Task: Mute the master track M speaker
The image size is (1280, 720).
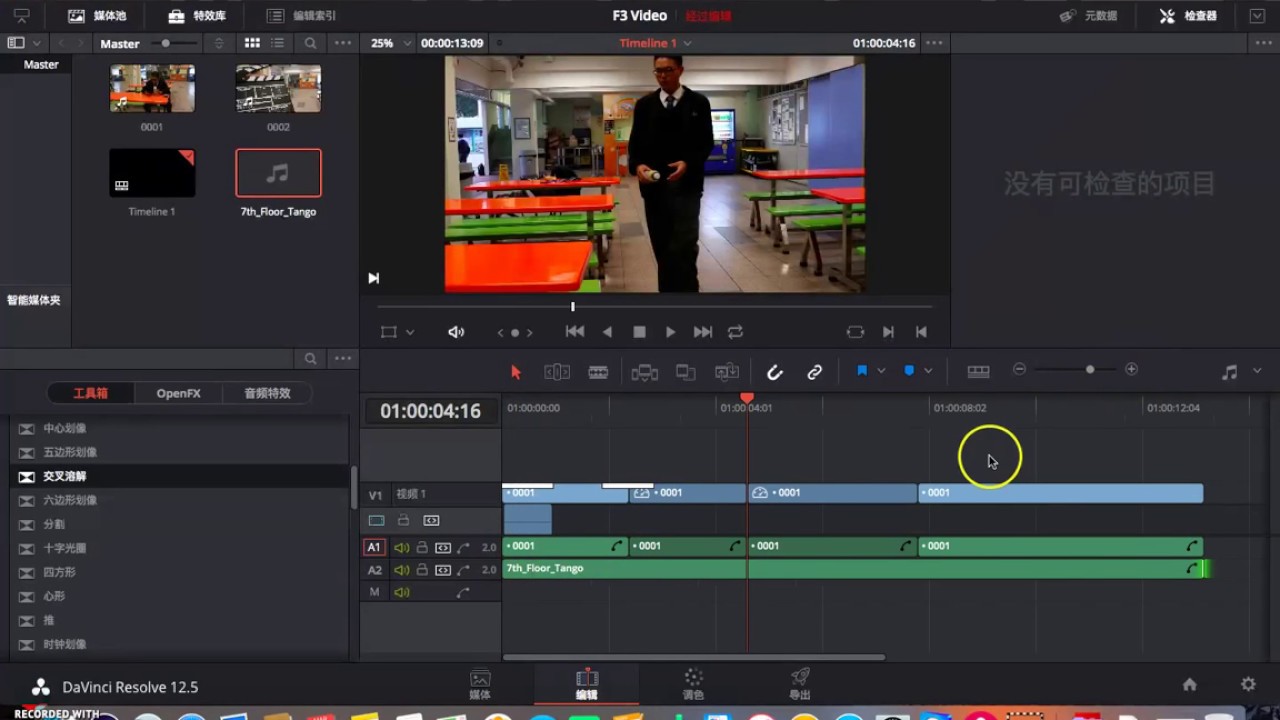Action: coord(402,592)
